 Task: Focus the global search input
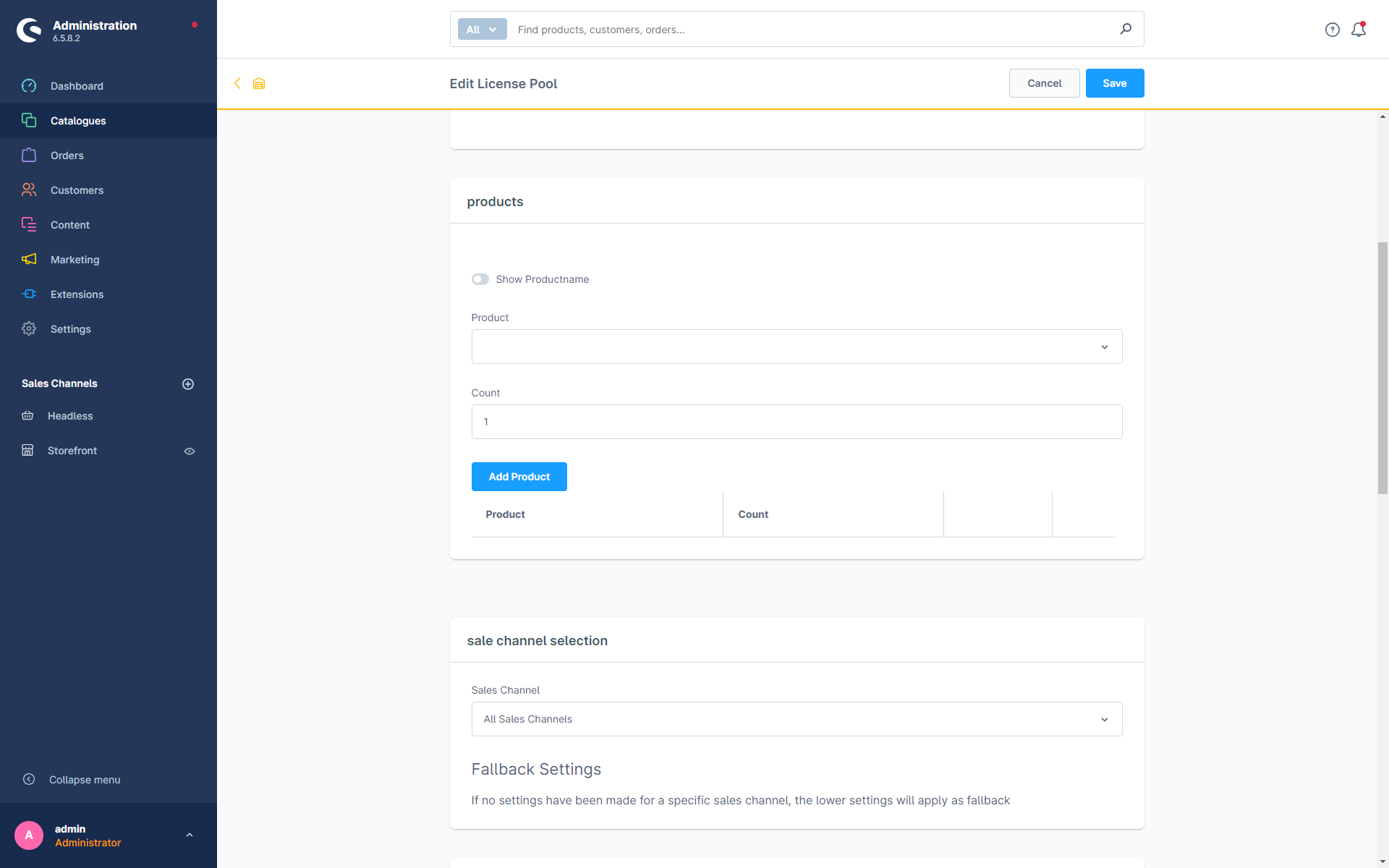coord(810,30)
